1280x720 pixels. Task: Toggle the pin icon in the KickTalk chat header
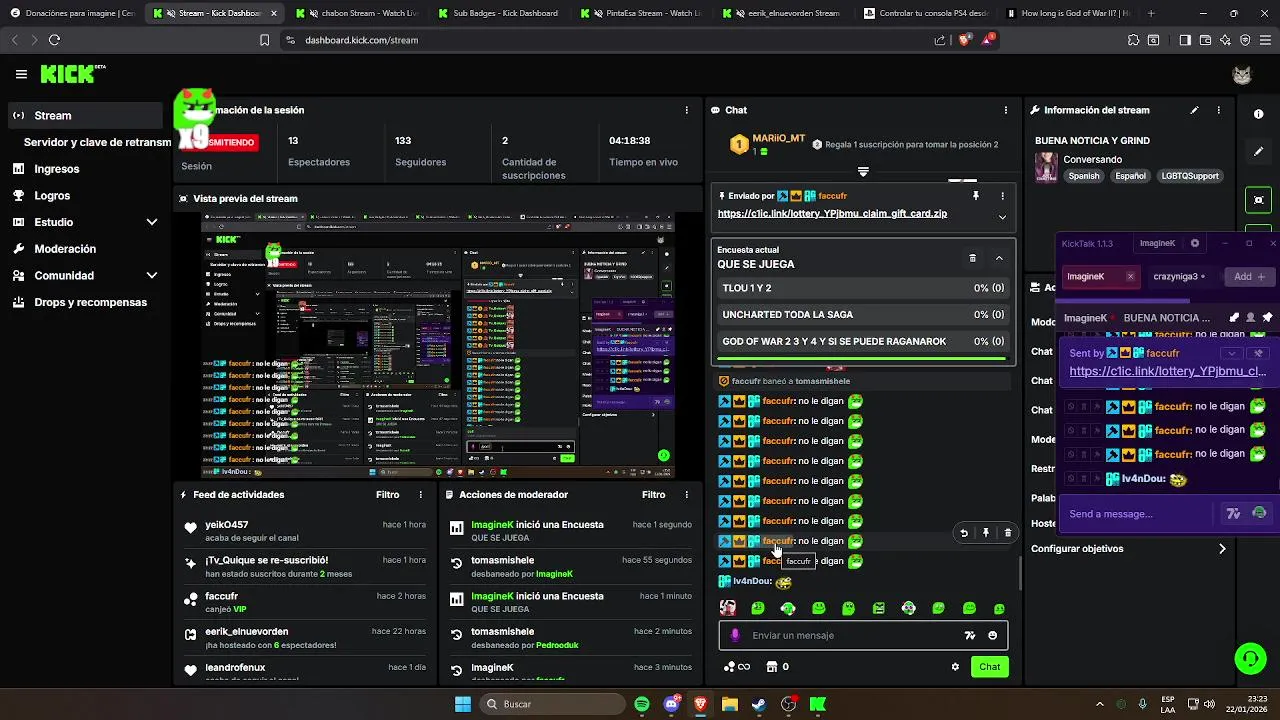point(1267,318)
